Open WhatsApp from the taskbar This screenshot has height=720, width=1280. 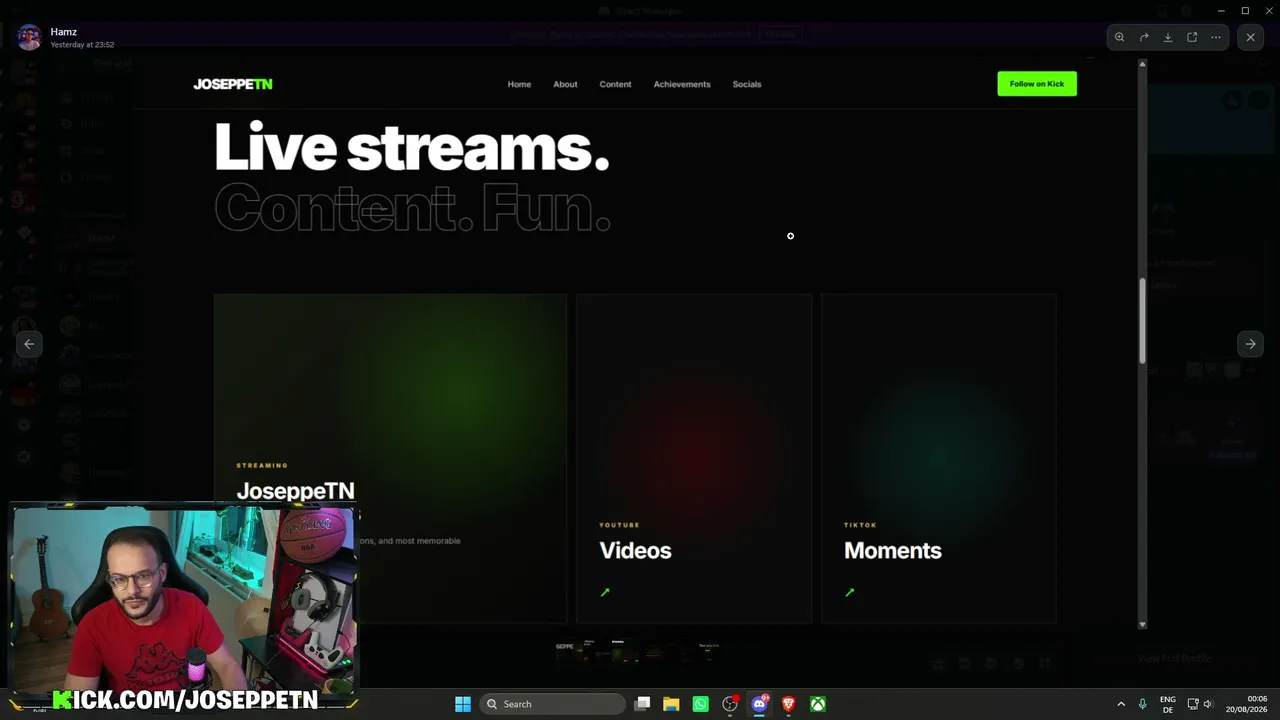pyautogui.click(x=701, y=704)
